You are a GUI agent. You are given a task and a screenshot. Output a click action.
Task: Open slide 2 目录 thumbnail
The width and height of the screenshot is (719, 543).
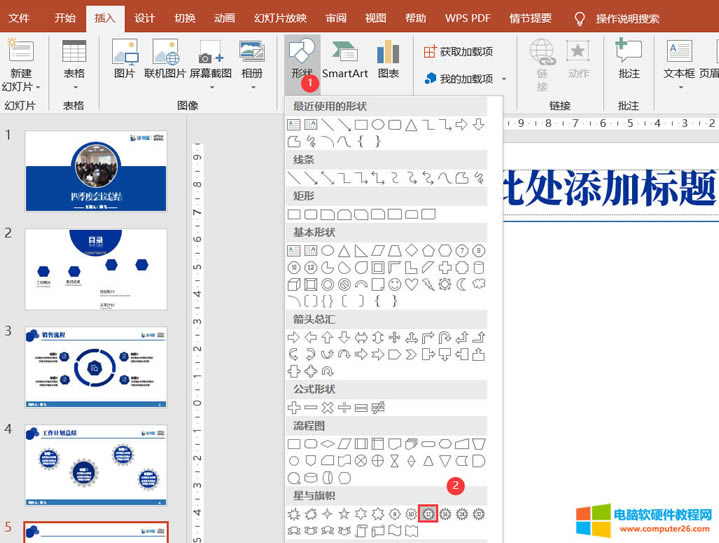(96, 269)
